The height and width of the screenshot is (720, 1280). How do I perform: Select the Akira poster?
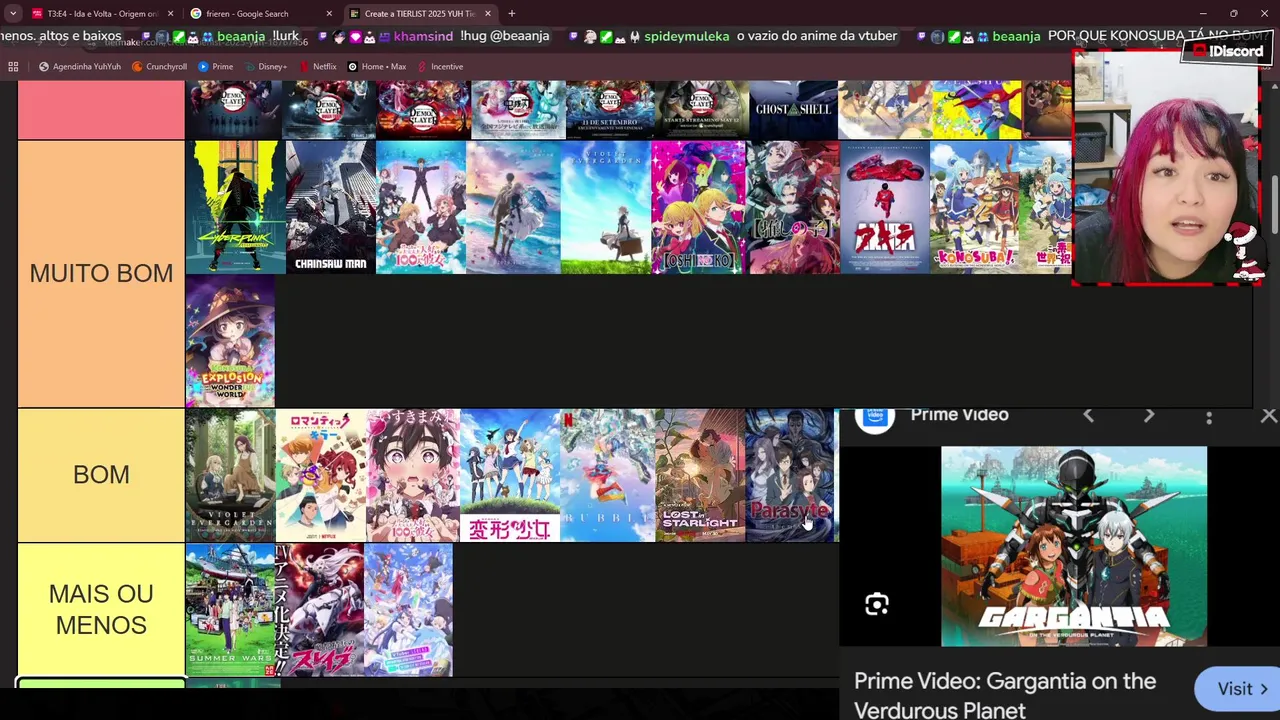coord(884,207)
